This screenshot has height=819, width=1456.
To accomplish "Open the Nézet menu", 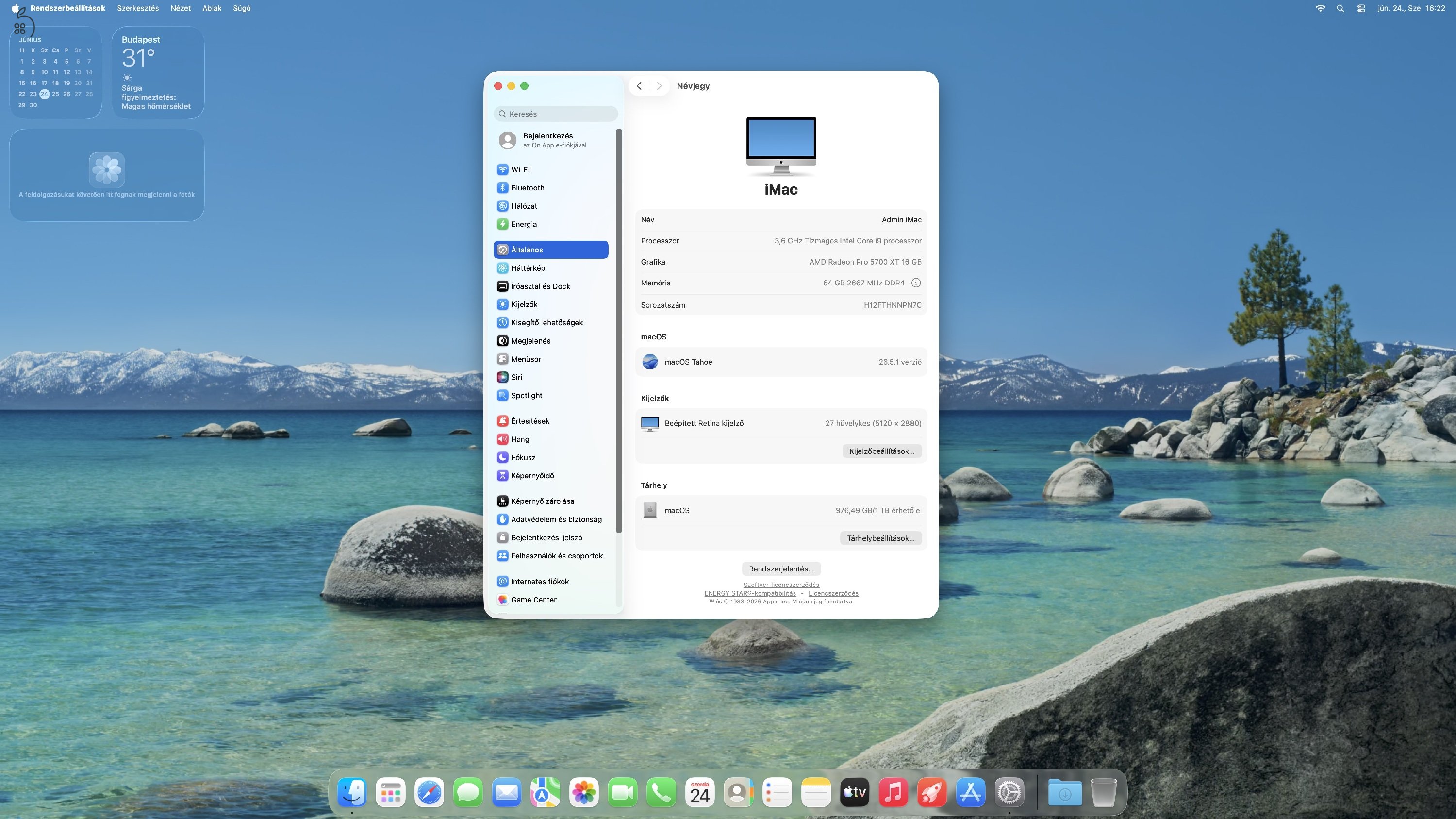I will (x=181, y=8).
